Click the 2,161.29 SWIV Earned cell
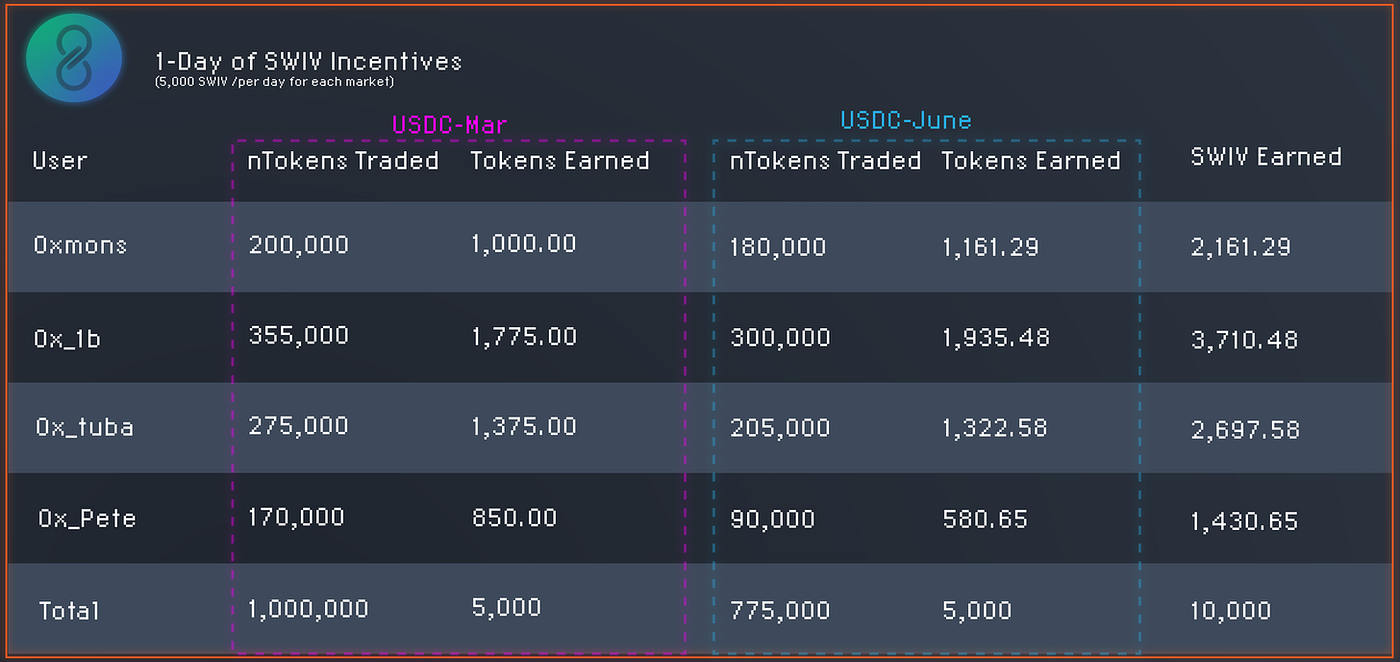The width and height of the screenshot is (1400, 662). click(1241, 246)
